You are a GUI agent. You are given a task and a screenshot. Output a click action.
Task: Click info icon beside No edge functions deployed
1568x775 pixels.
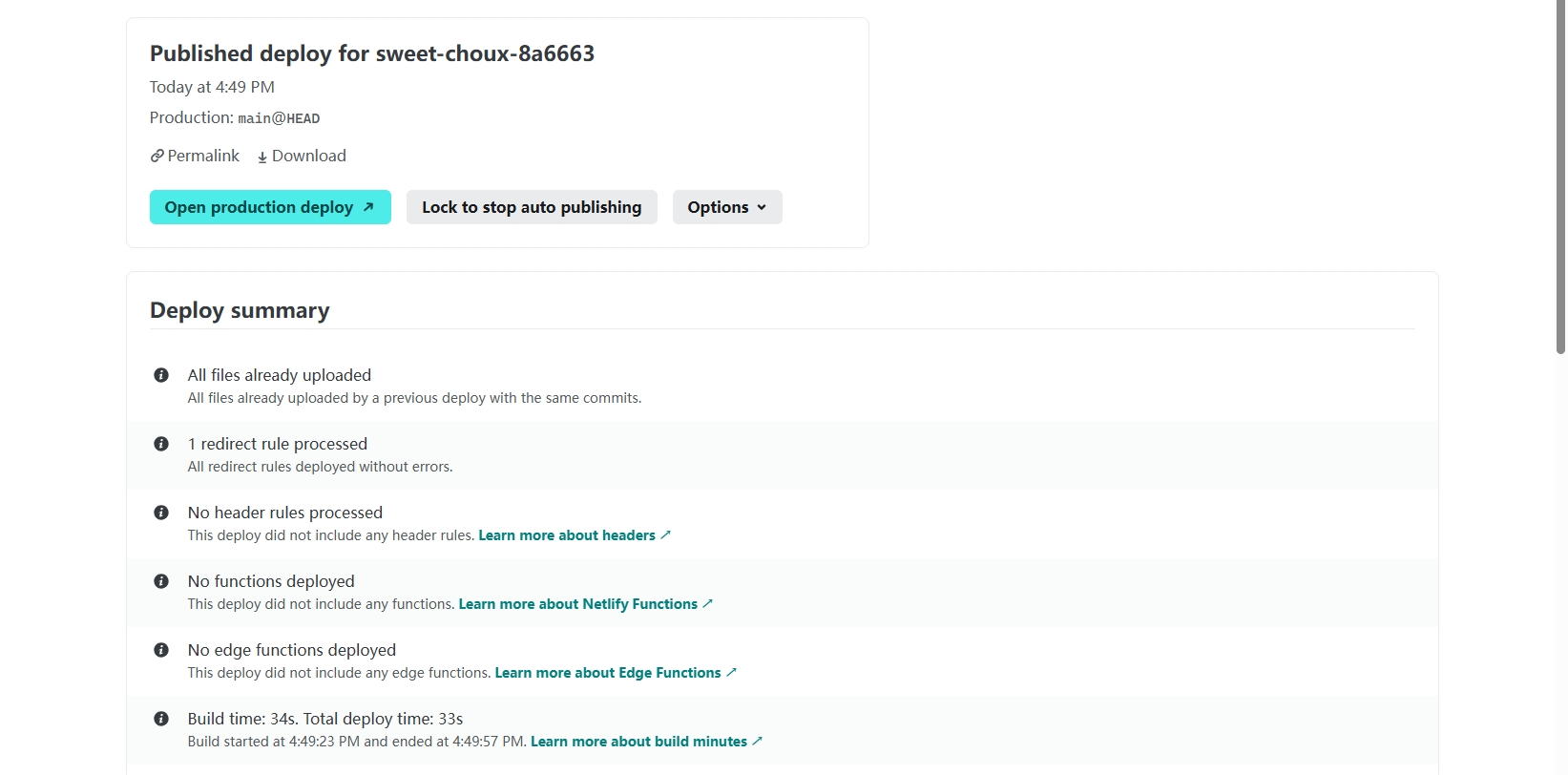point(161,650)
